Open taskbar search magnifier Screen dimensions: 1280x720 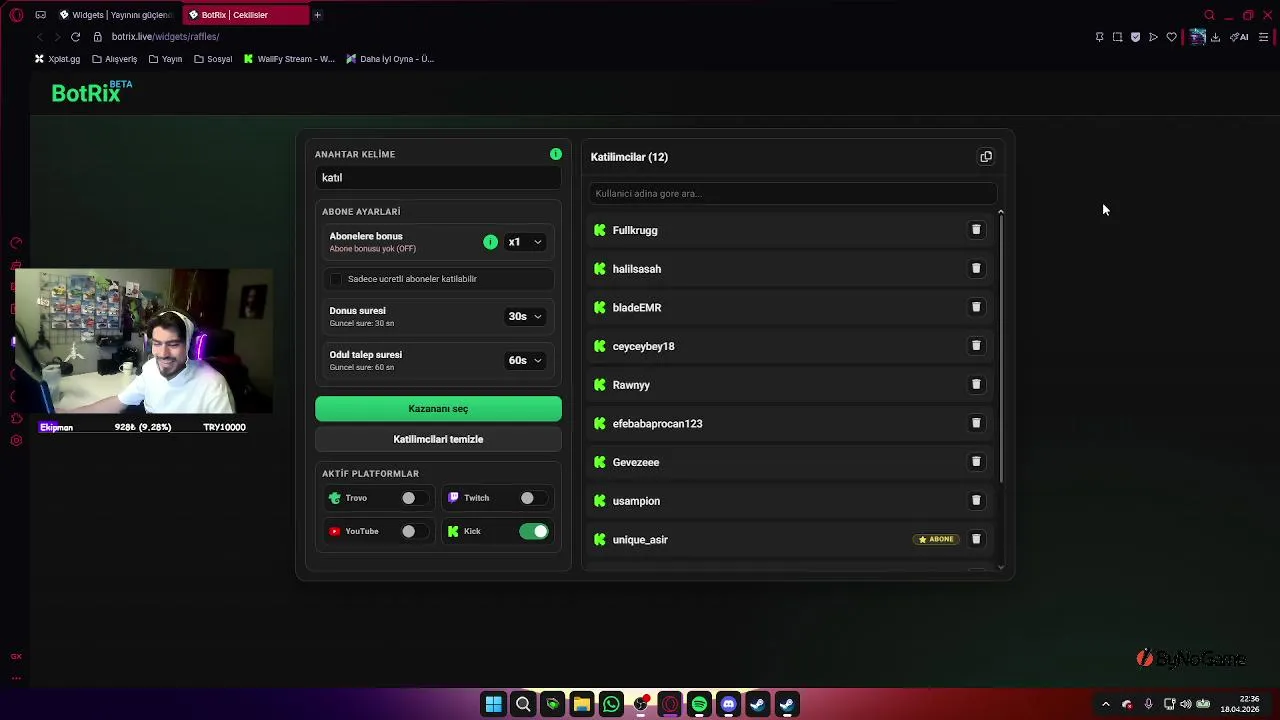pos(523,704)
